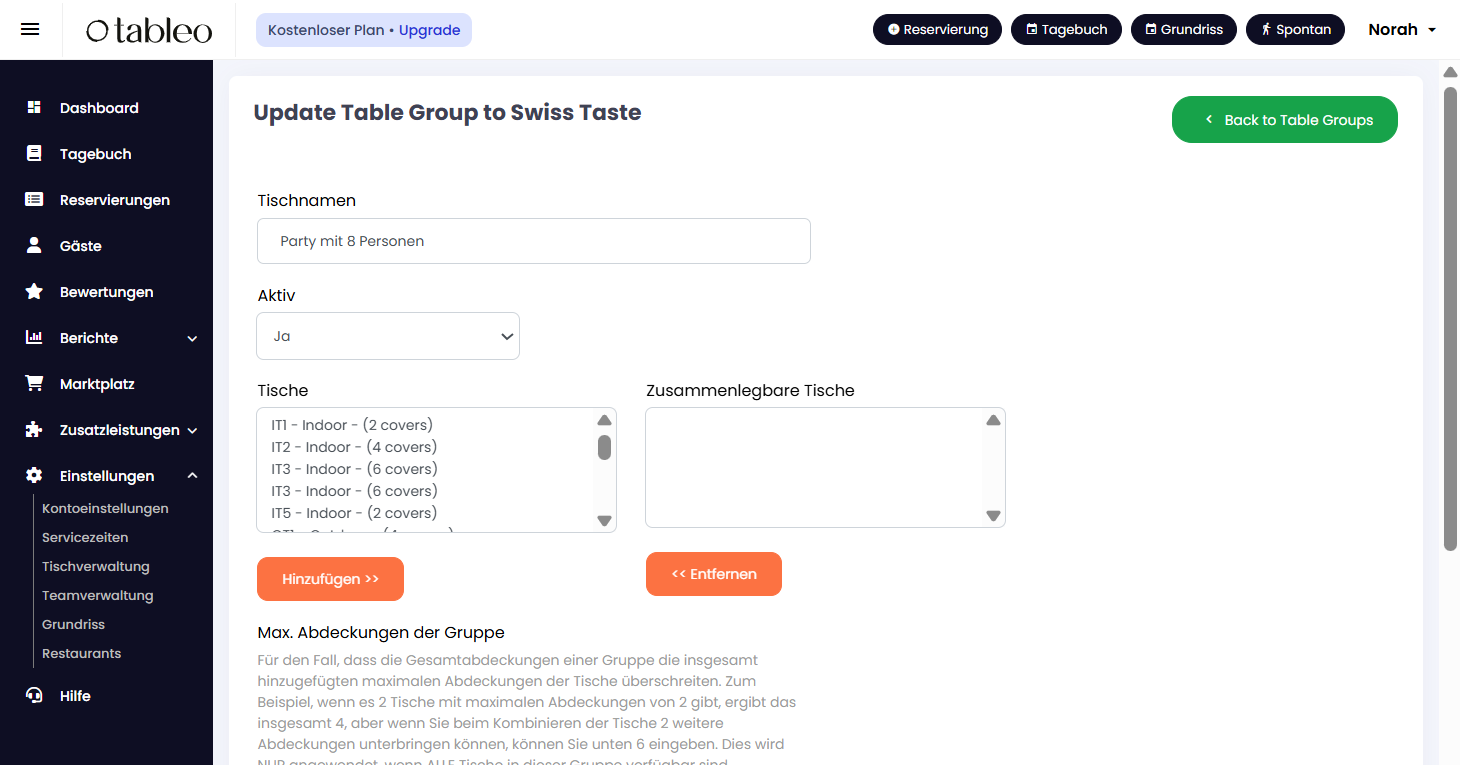The width and height of the screenshot is (1460, 765).
Task: Click the Dashboard grid icon
Action: (34, 108)
